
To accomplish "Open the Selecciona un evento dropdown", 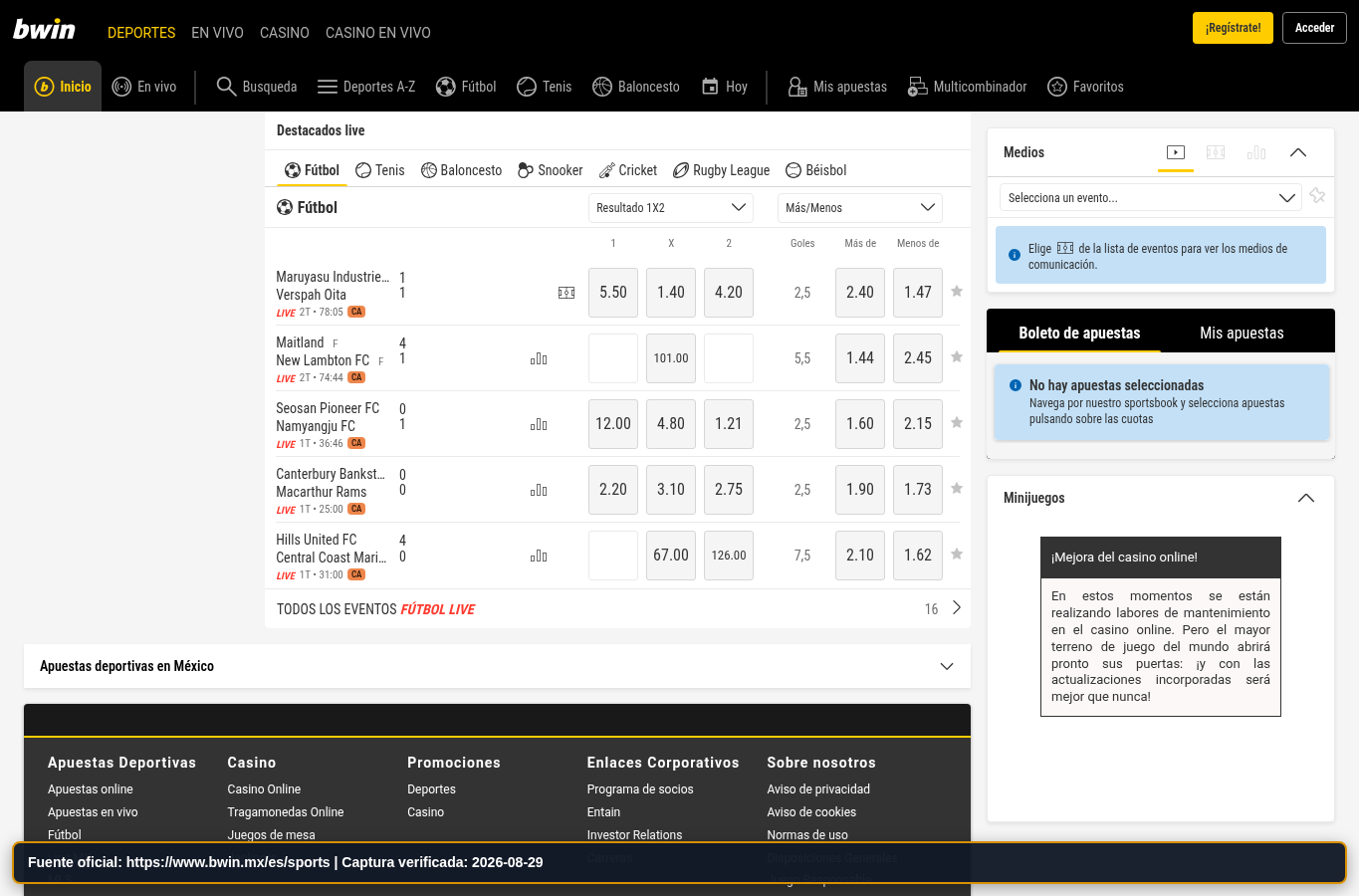I will point(1150,198).
